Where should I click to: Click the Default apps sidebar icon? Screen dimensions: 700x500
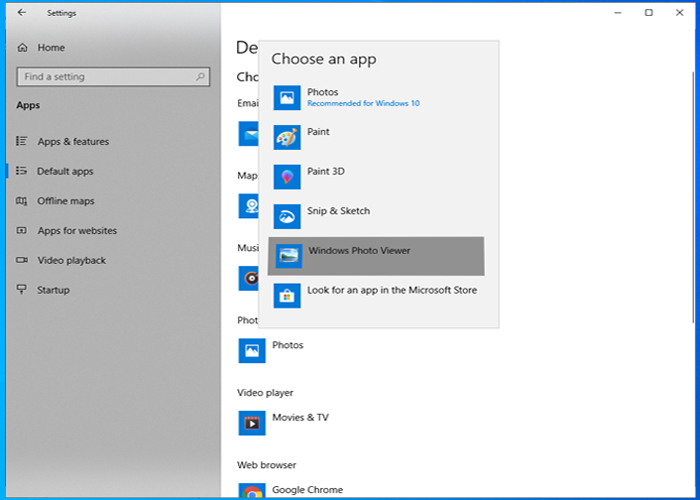tap(21, 171)
